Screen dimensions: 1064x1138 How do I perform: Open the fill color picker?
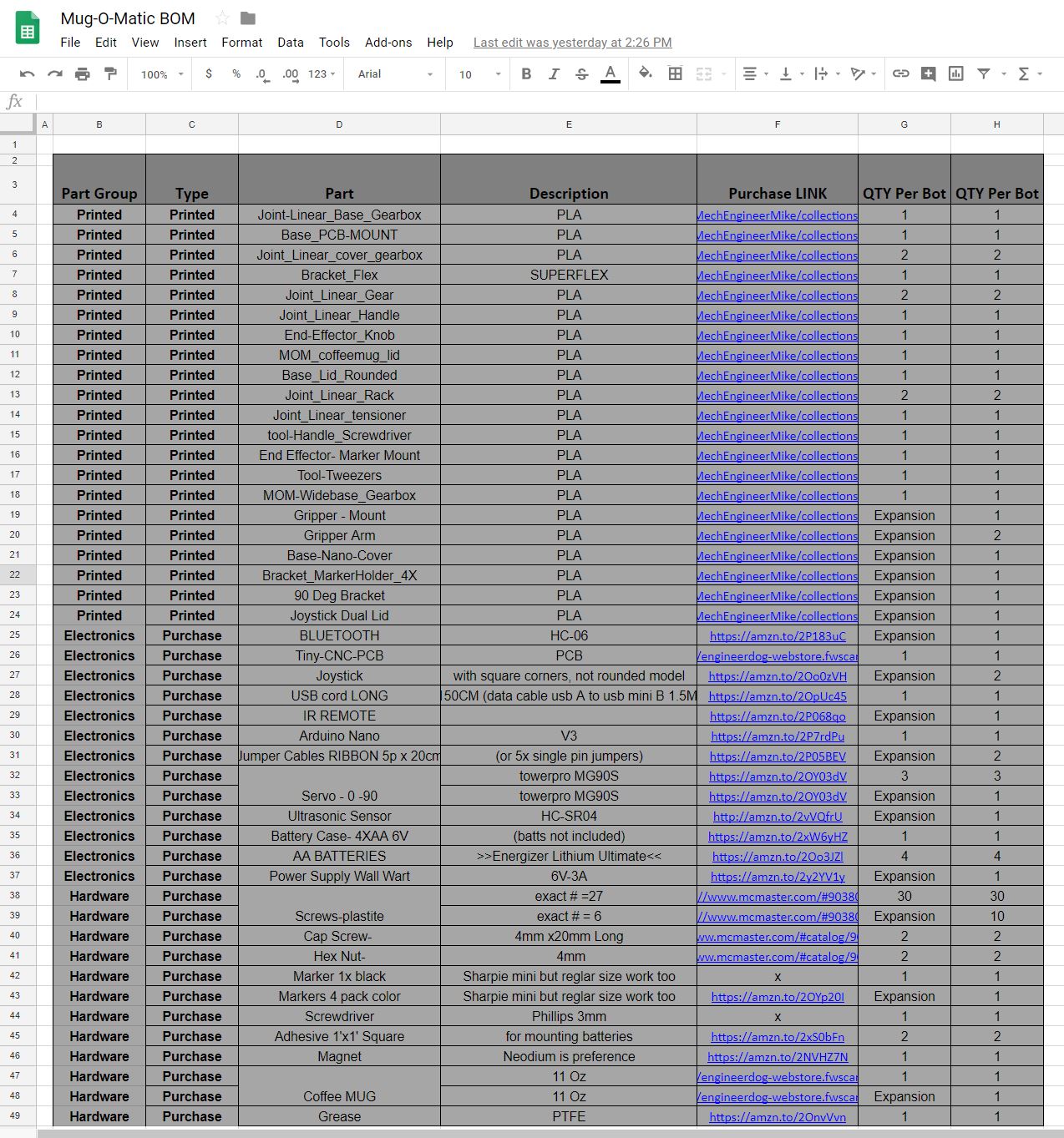coord(646,74)
